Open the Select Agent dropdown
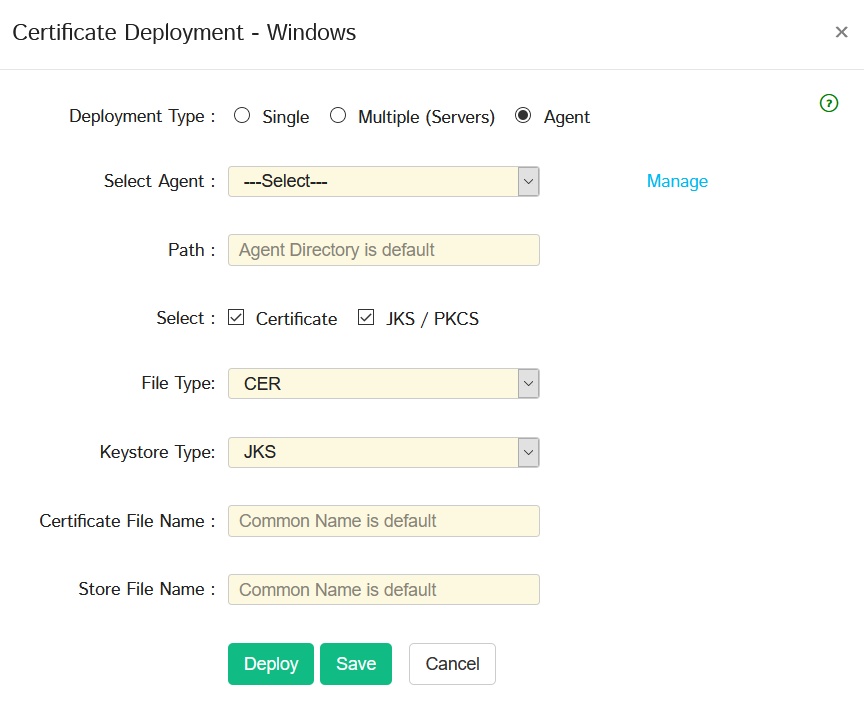 pyautogui.click(x=383, y=181)
